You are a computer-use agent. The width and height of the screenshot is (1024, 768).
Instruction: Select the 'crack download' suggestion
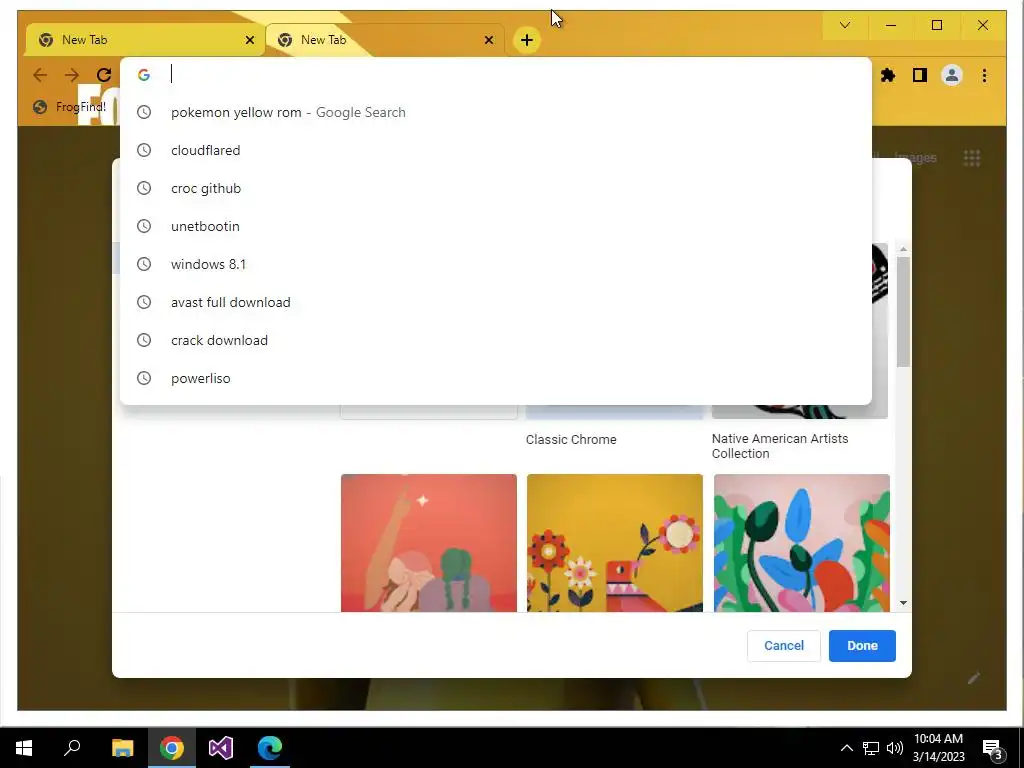point(496,340)
